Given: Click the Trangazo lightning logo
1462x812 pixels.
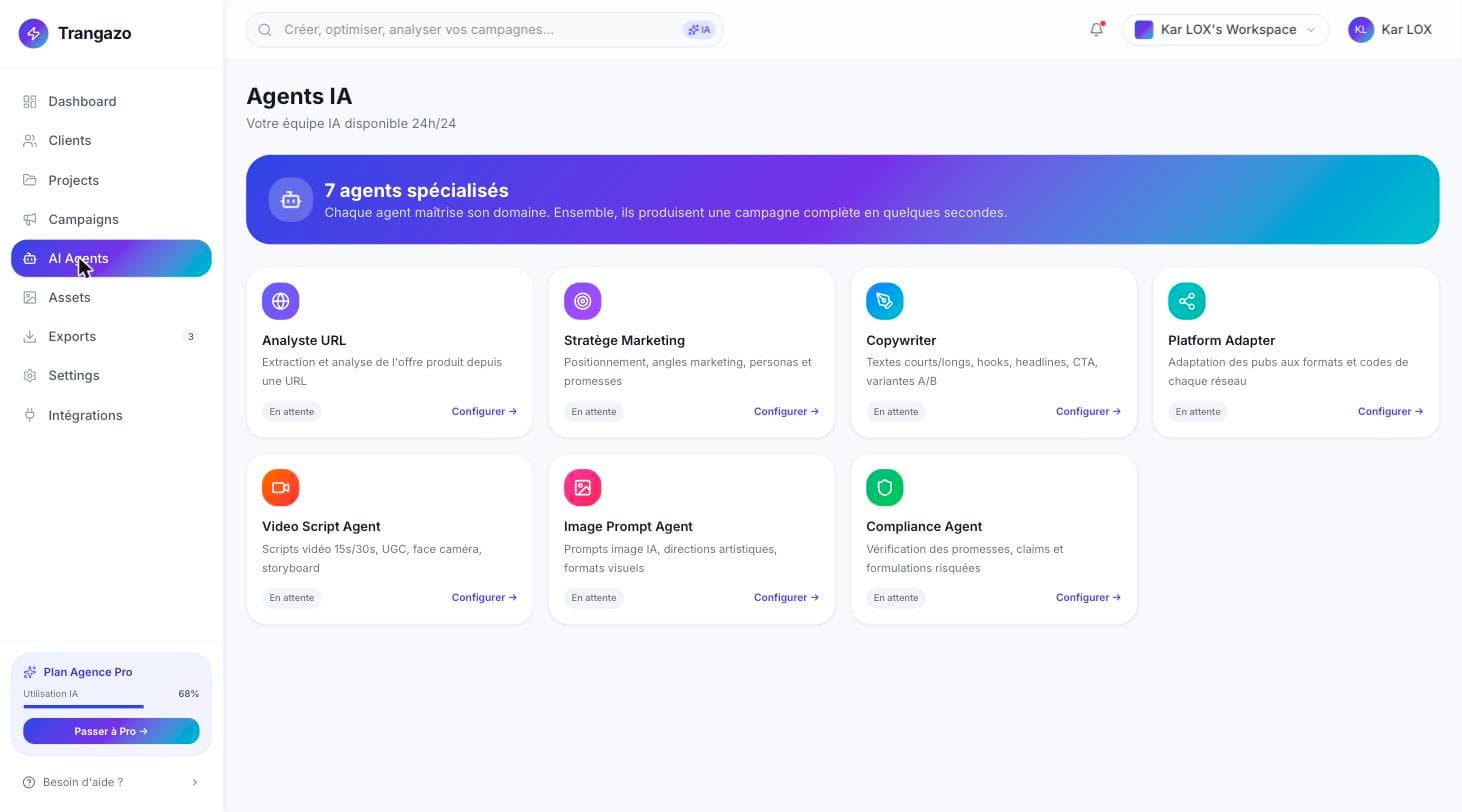Looking at the screenshot, I should click(x=33, y=33).
